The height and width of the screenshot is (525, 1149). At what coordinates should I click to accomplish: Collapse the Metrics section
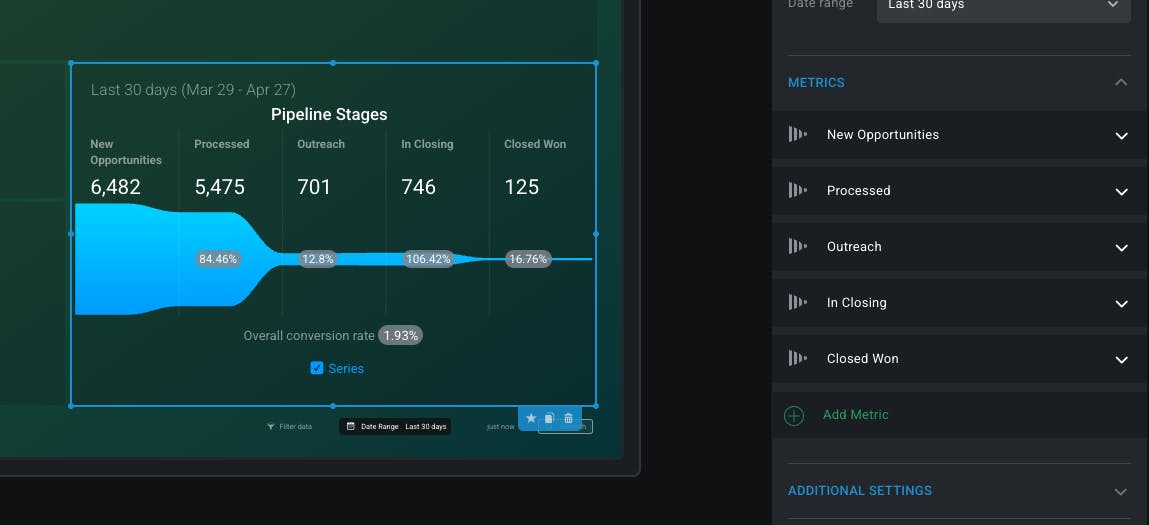tap(1121, 82)
